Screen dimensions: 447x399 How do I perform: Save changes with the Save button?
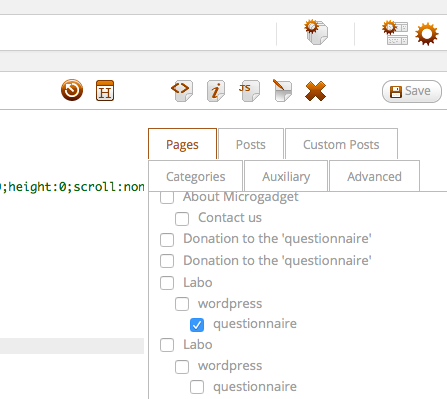pos(412,91)
